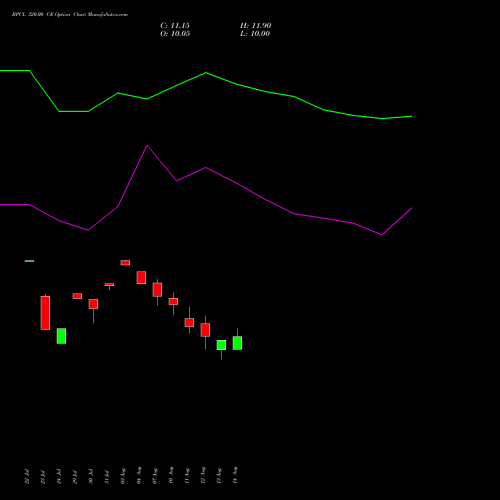Click the right end of the green line

pos(412,116)
